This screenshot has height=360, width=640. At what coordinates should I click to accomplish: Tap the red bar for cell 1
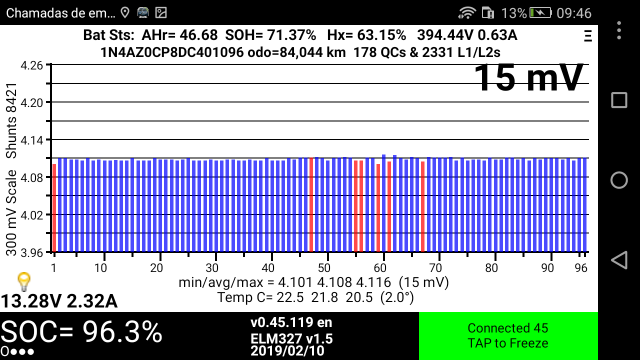pyautogui.click(x=54, y=208)
